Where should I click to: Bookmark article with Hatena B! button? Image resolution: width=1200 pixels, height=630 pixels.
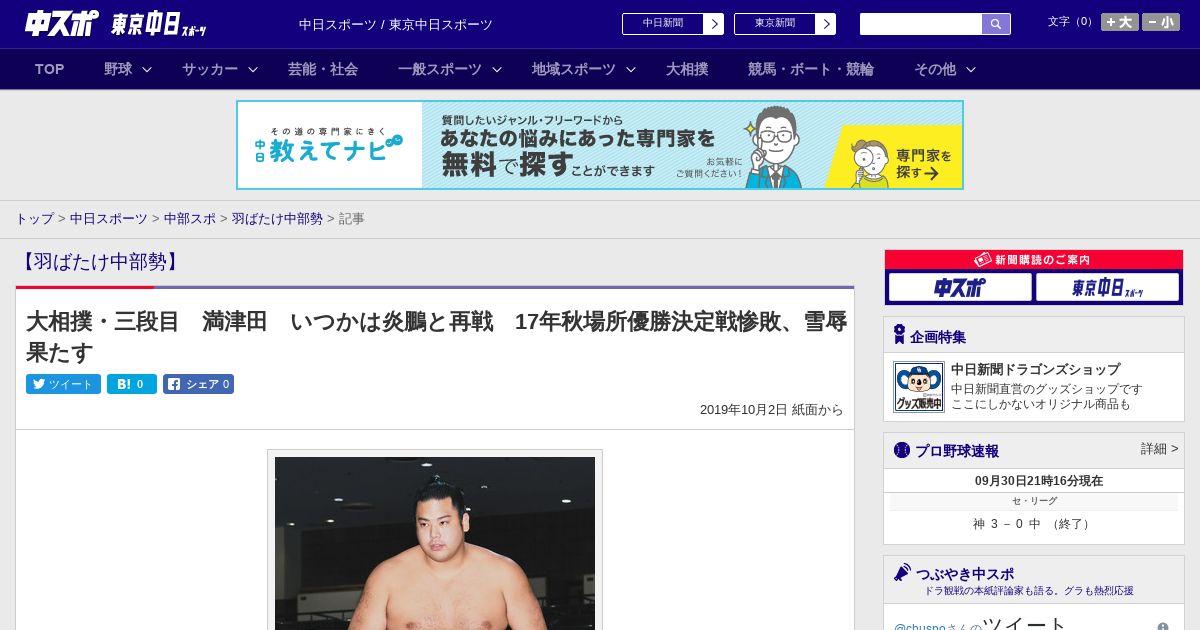(x=132, y=384)
